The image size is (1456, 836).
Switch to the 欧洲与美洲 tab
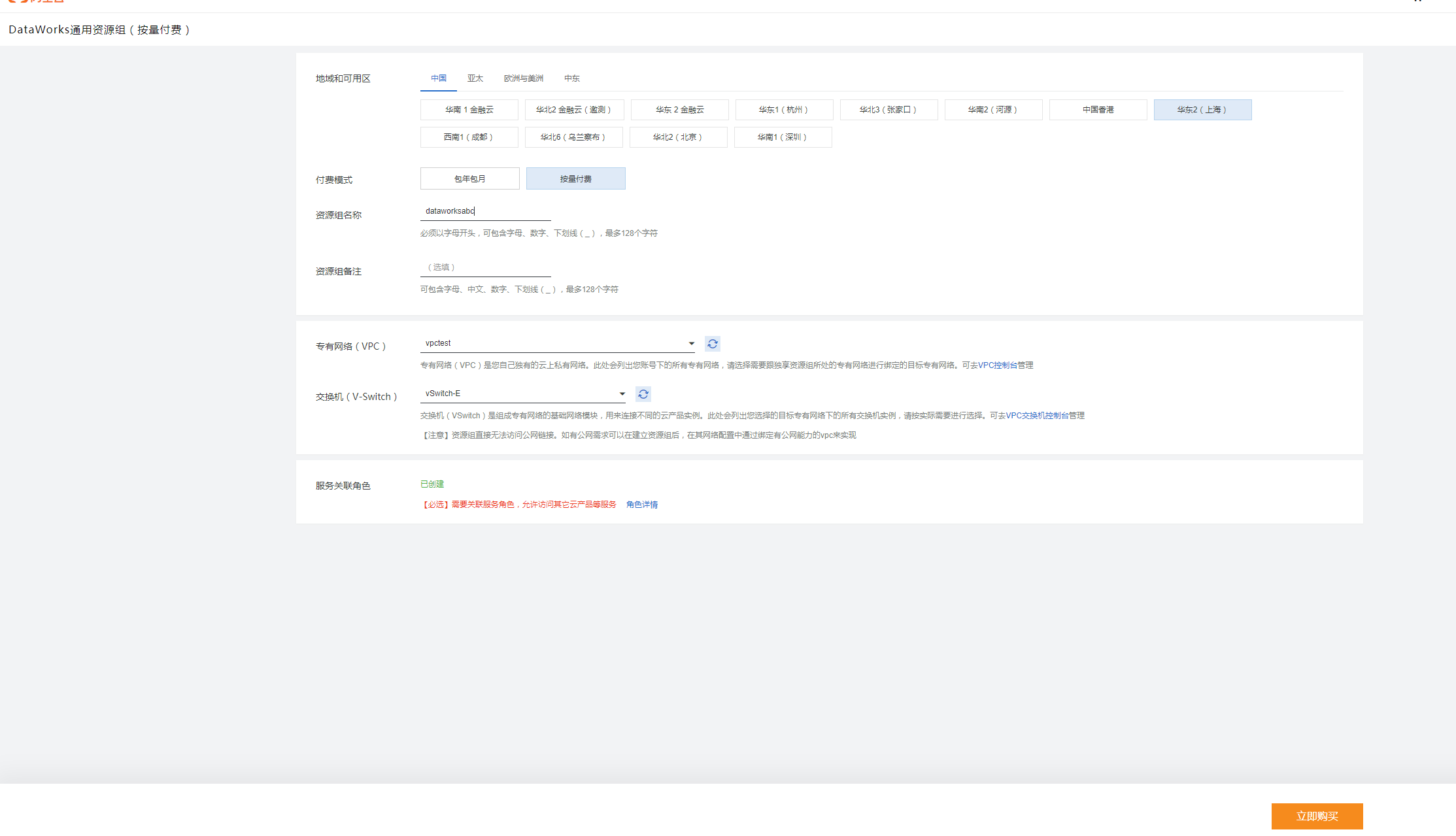pos(523,78)
